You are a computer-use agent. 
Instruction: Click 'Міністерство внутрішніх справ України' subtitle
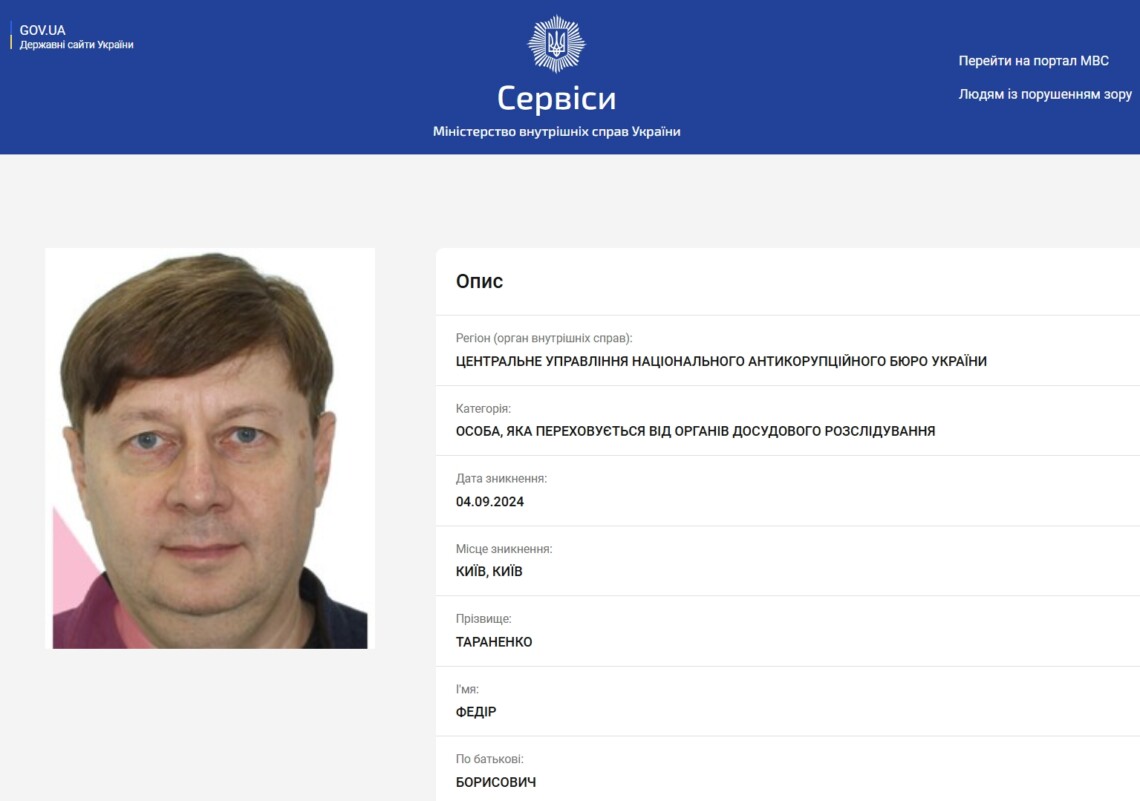tap(556, 132)
